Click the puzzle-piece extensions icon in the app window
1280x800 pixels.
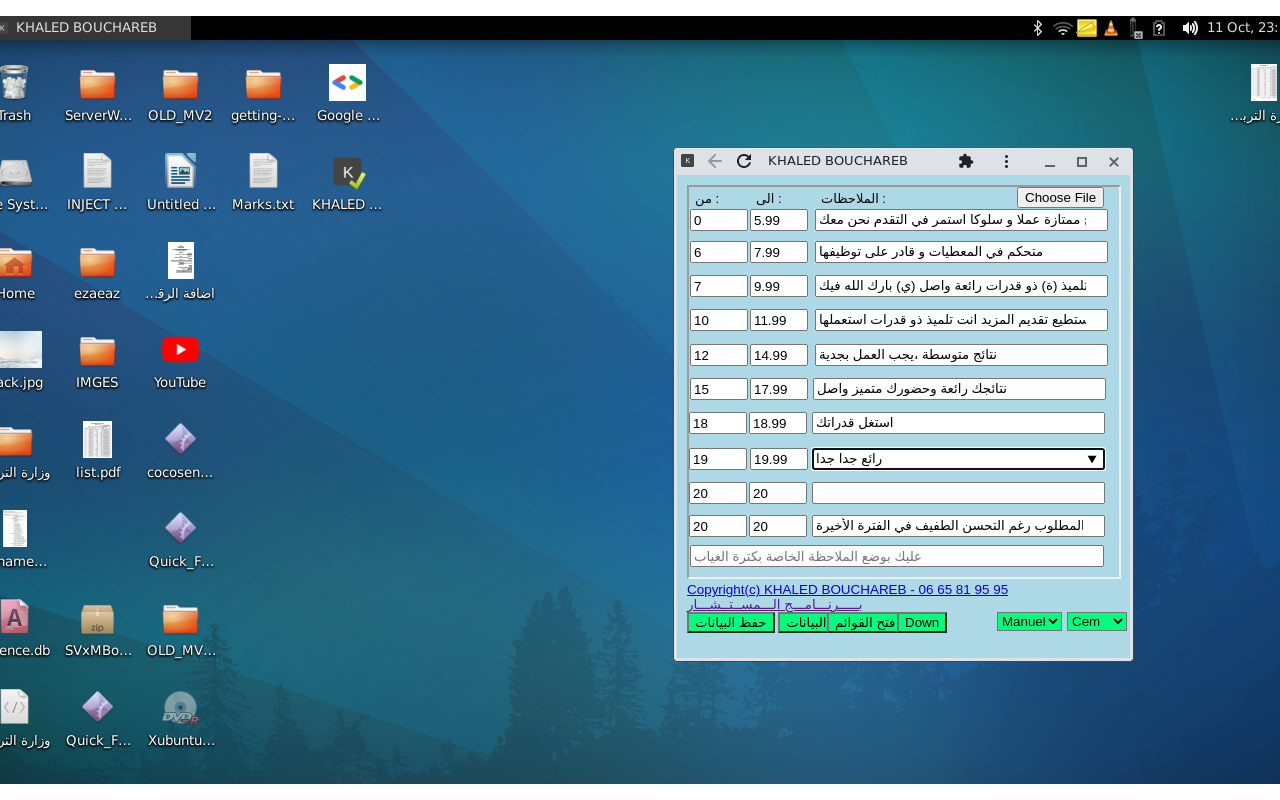point(965,161)
